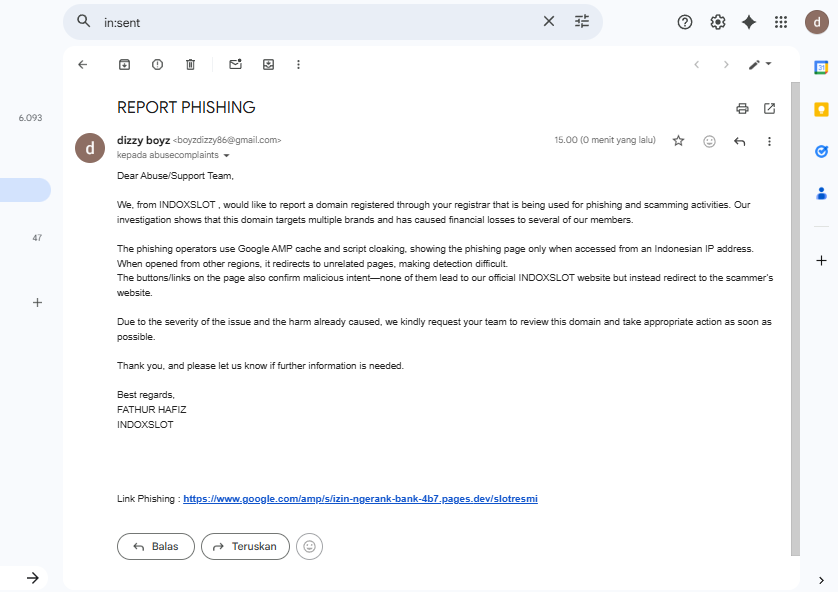The width and height of the screenshot is (838, 592).
Task: Go to the newer message arrow
Action: pos(696,65)
